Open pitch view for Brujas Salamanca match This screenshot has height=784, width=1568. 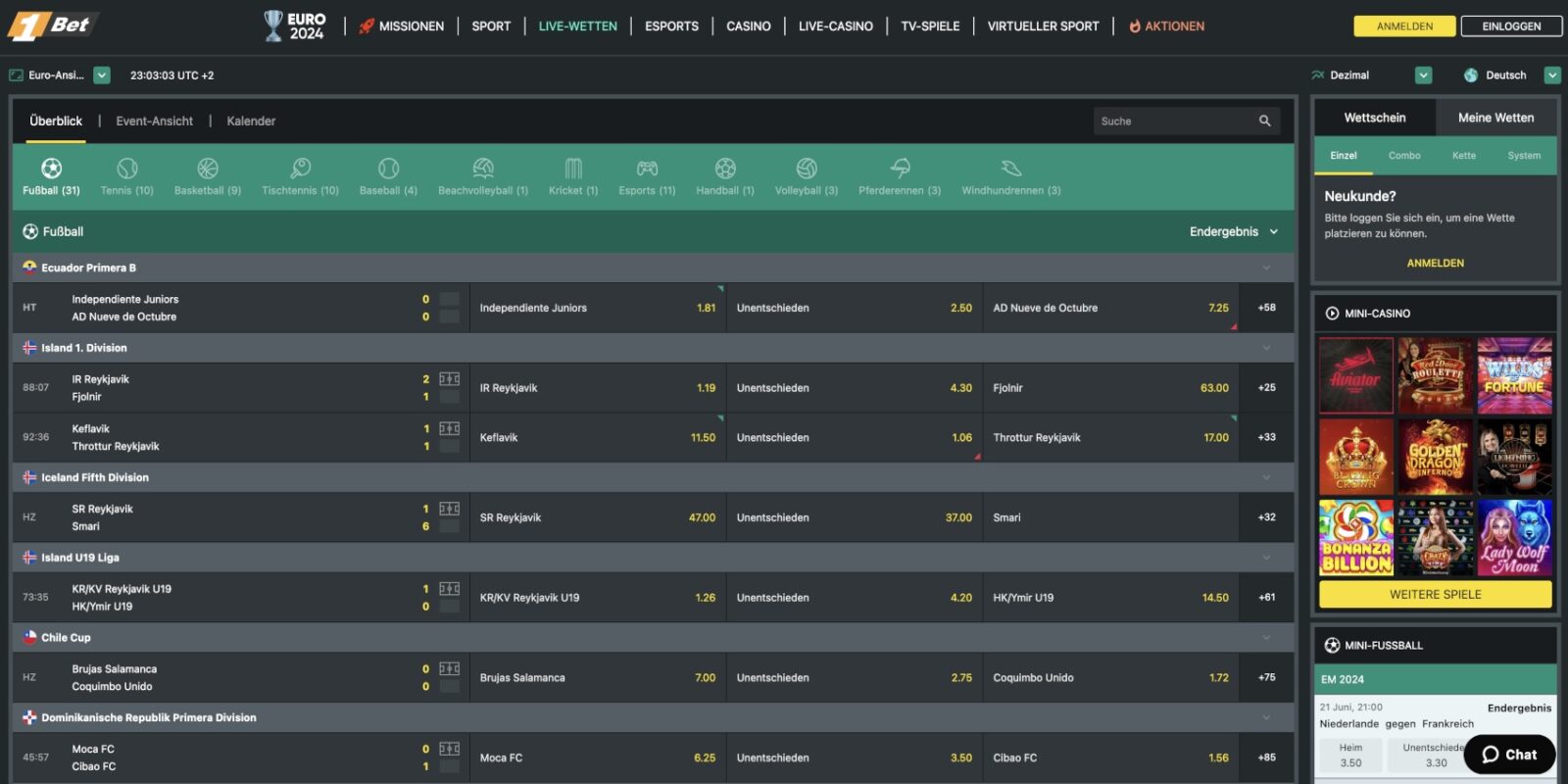(450, 669)
